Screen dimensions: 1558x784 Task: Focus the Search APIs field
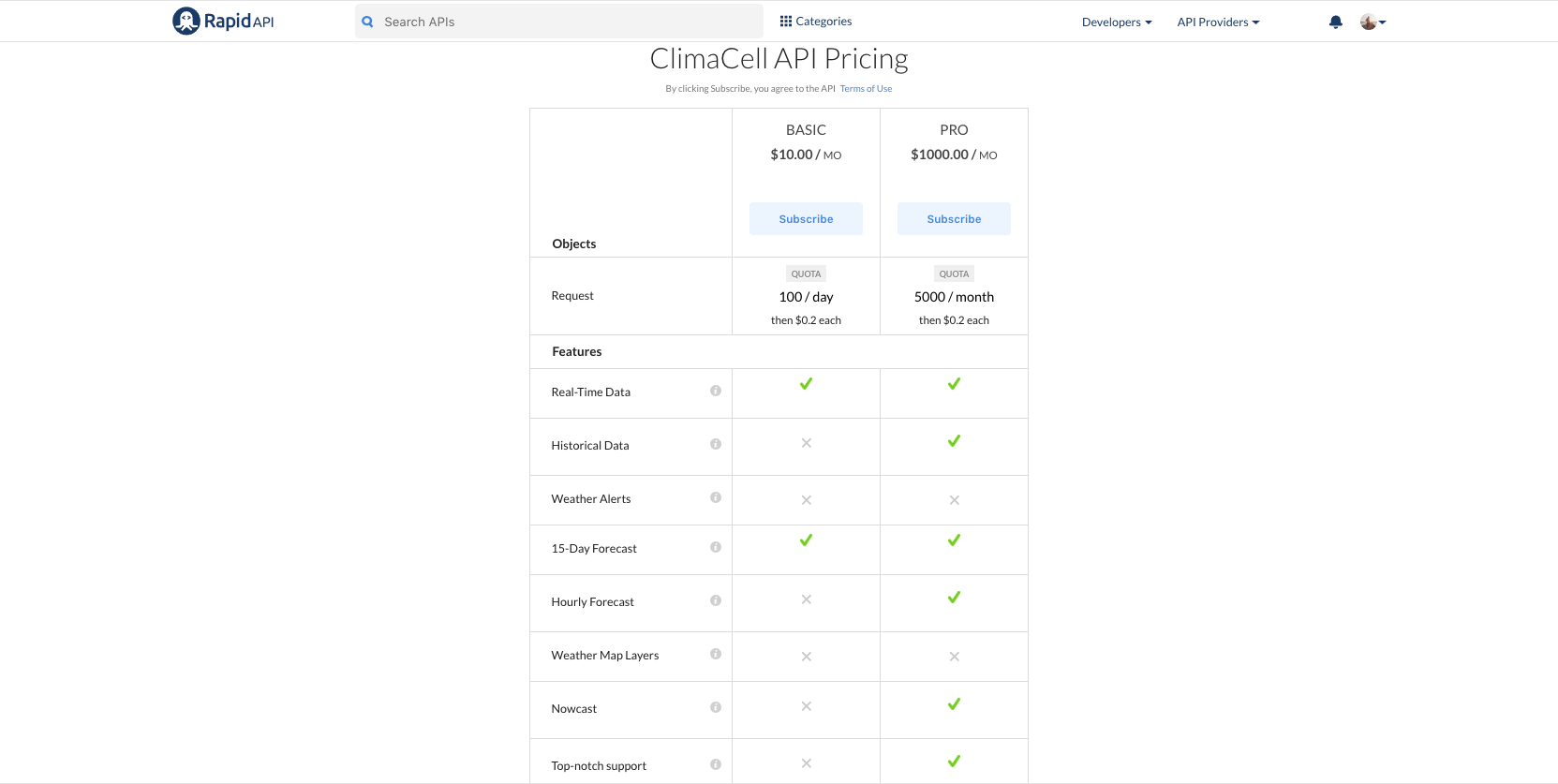click(x=558, y=22)
